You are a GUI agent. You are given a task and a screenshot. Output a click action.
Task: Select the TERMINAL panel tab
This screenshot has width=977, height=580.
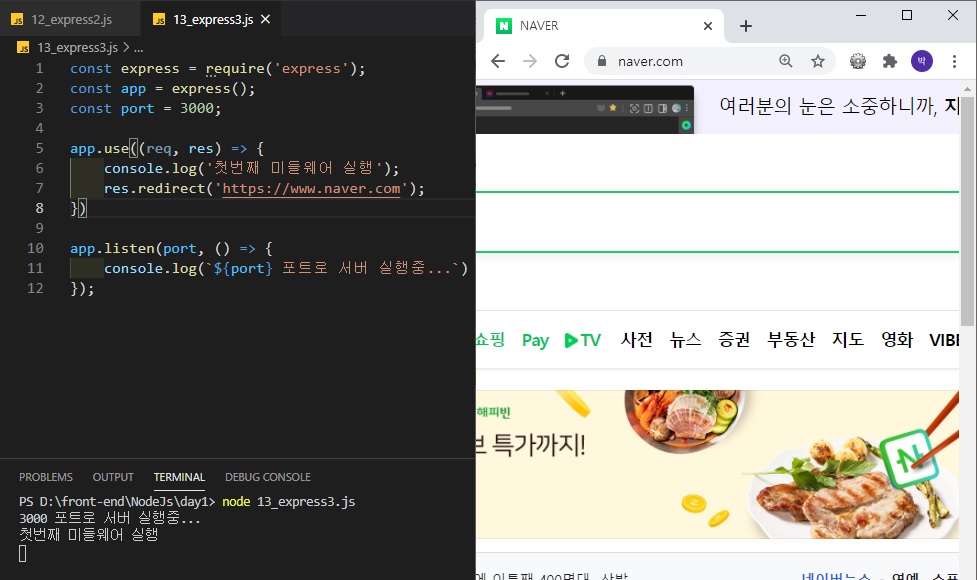tap(179, 477)
